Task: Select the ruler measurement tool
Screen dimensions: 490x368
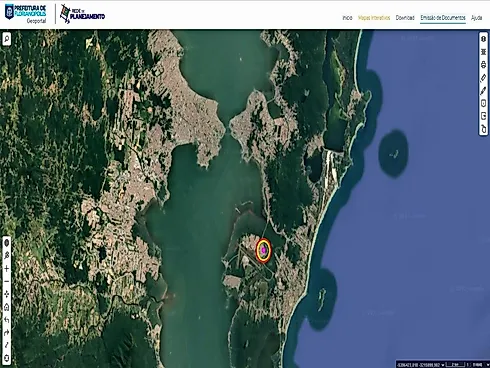Action: 483,78
